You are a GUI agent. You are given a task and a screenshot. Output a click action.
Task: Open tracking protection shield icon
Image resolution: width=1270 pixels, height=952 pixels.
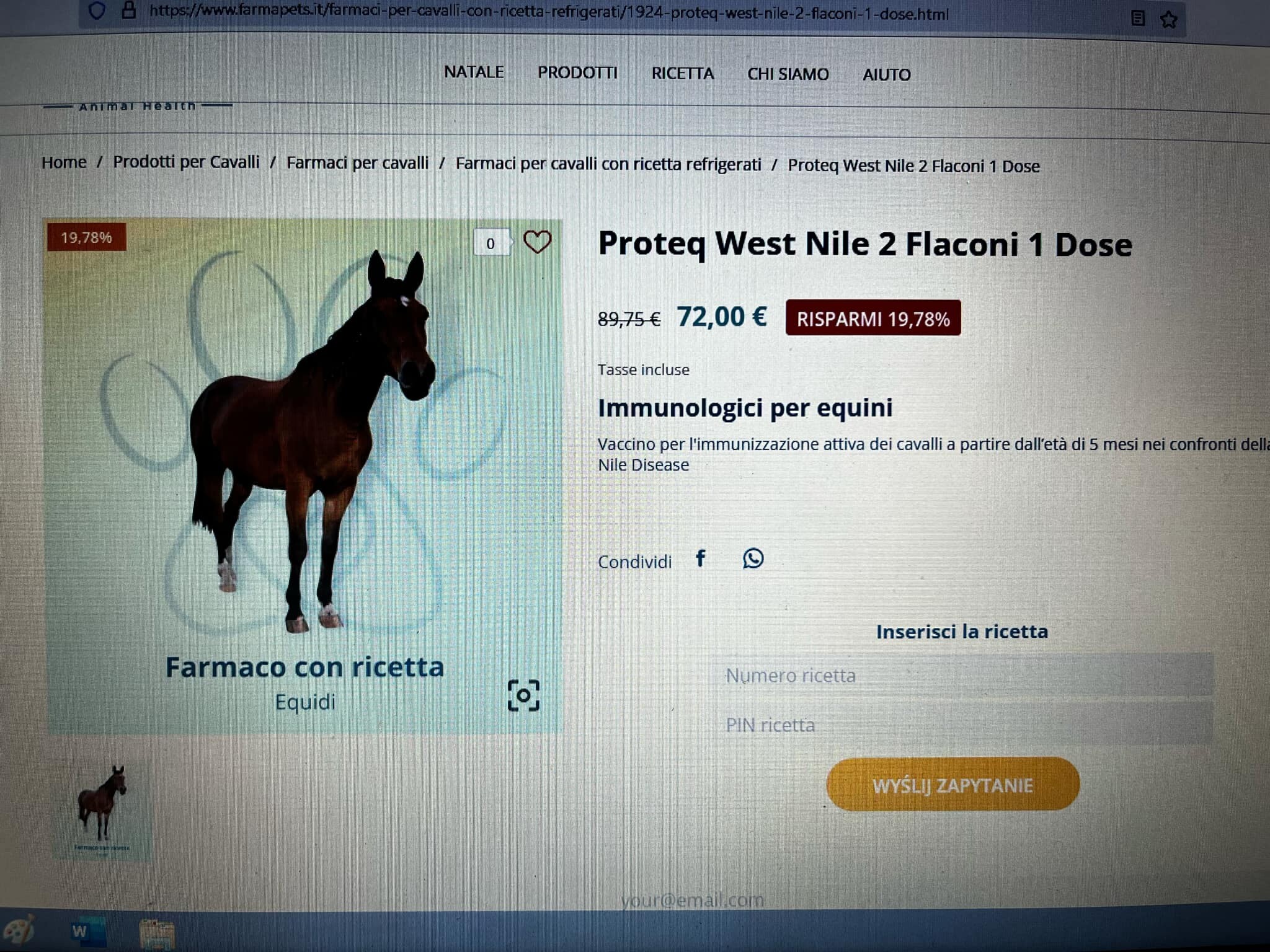[97, 10]
